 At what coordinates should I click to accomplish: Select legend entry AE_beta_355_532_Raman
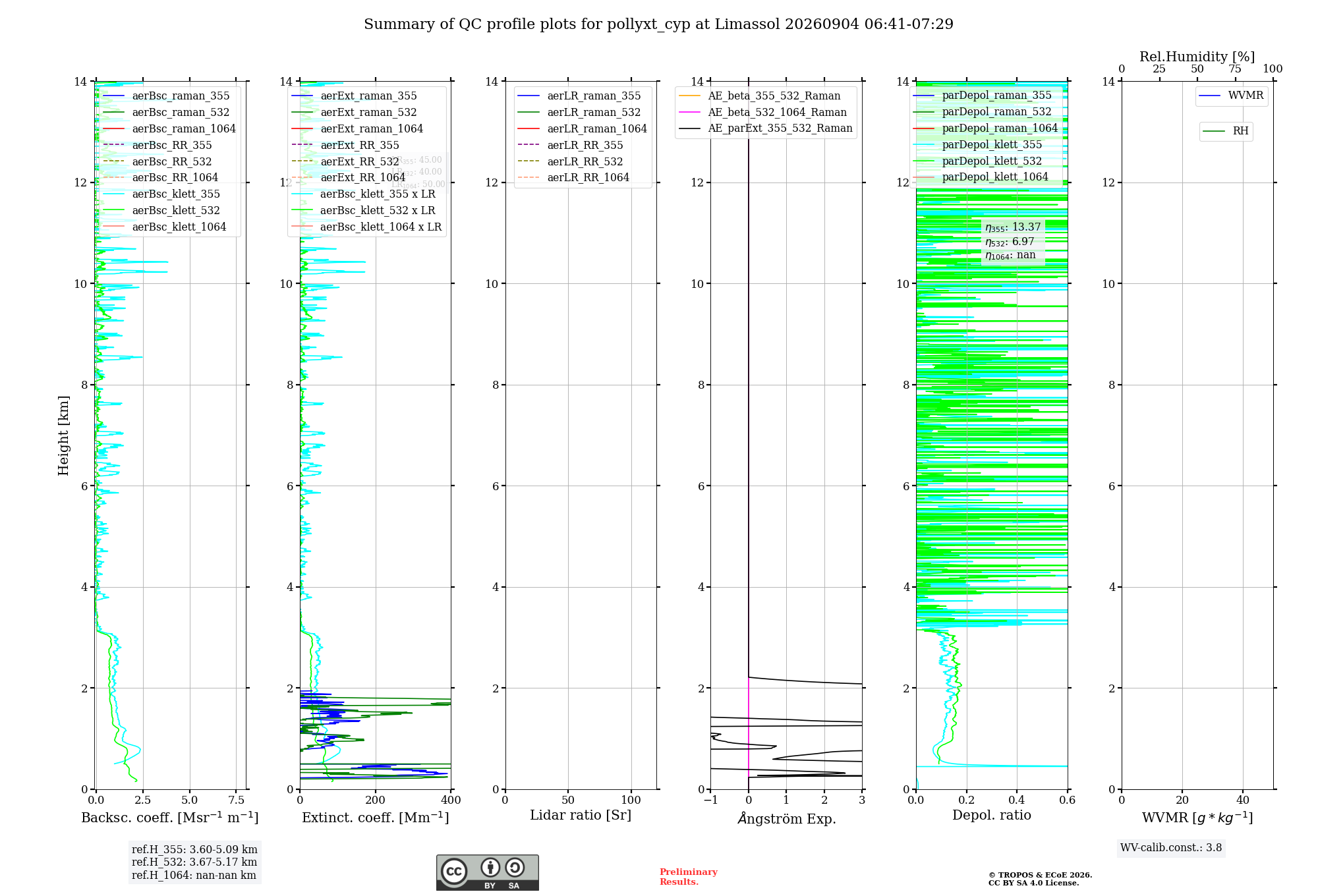(x=760, y=96)
